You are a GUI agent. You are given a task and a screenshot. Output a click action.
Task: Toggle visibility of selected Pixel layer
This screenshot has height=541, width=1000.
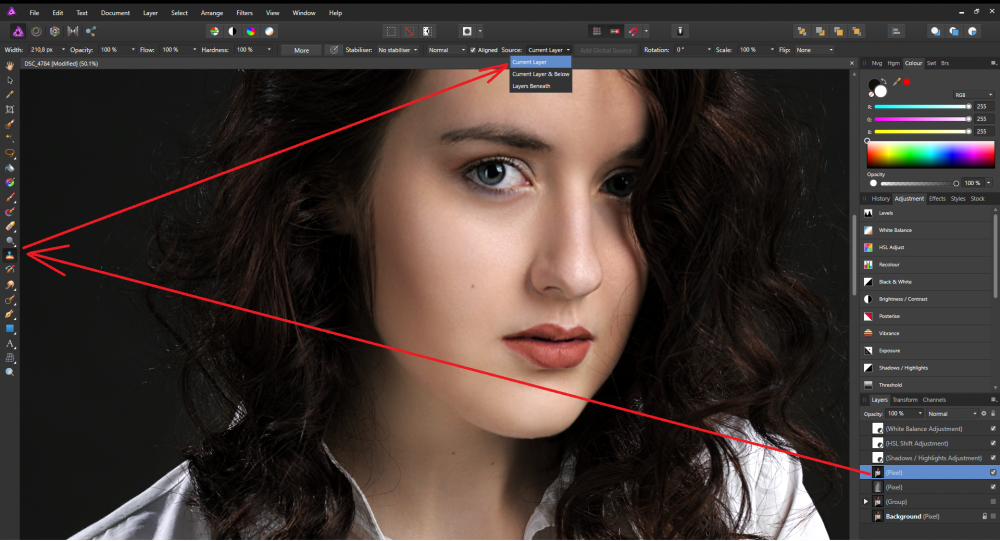click(993, 473)
